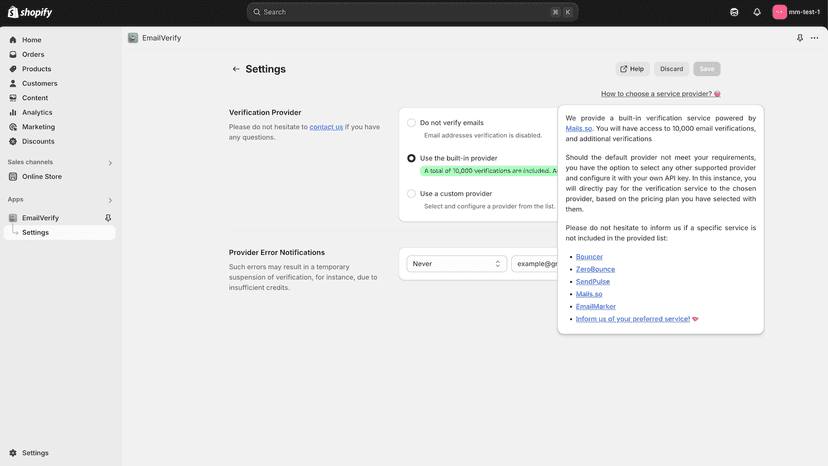Open the Bouncer provider link
This screenshot has height=466, width=828.
tap(589, 257)
